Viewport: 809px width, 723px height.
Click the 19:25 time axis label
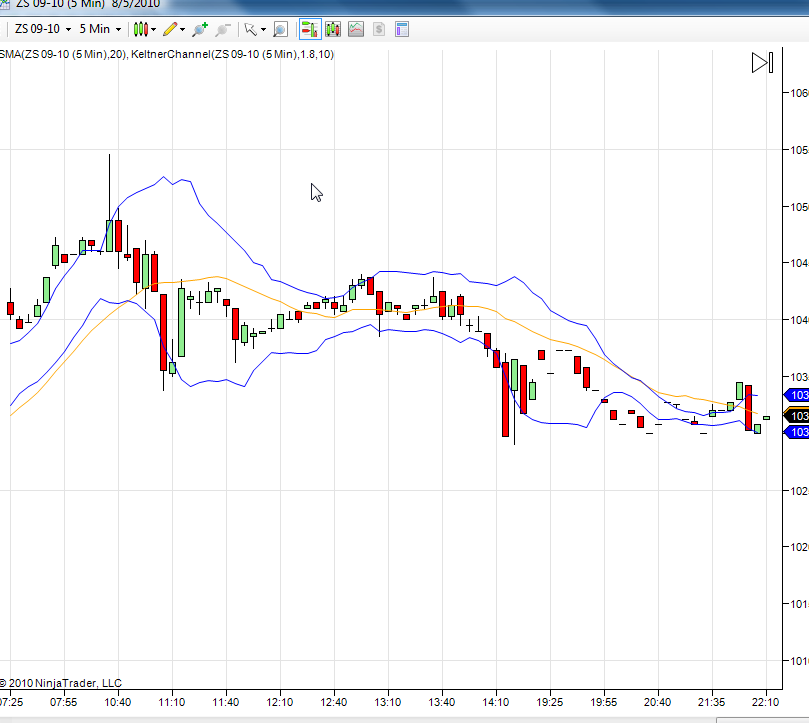click(549, 702)
